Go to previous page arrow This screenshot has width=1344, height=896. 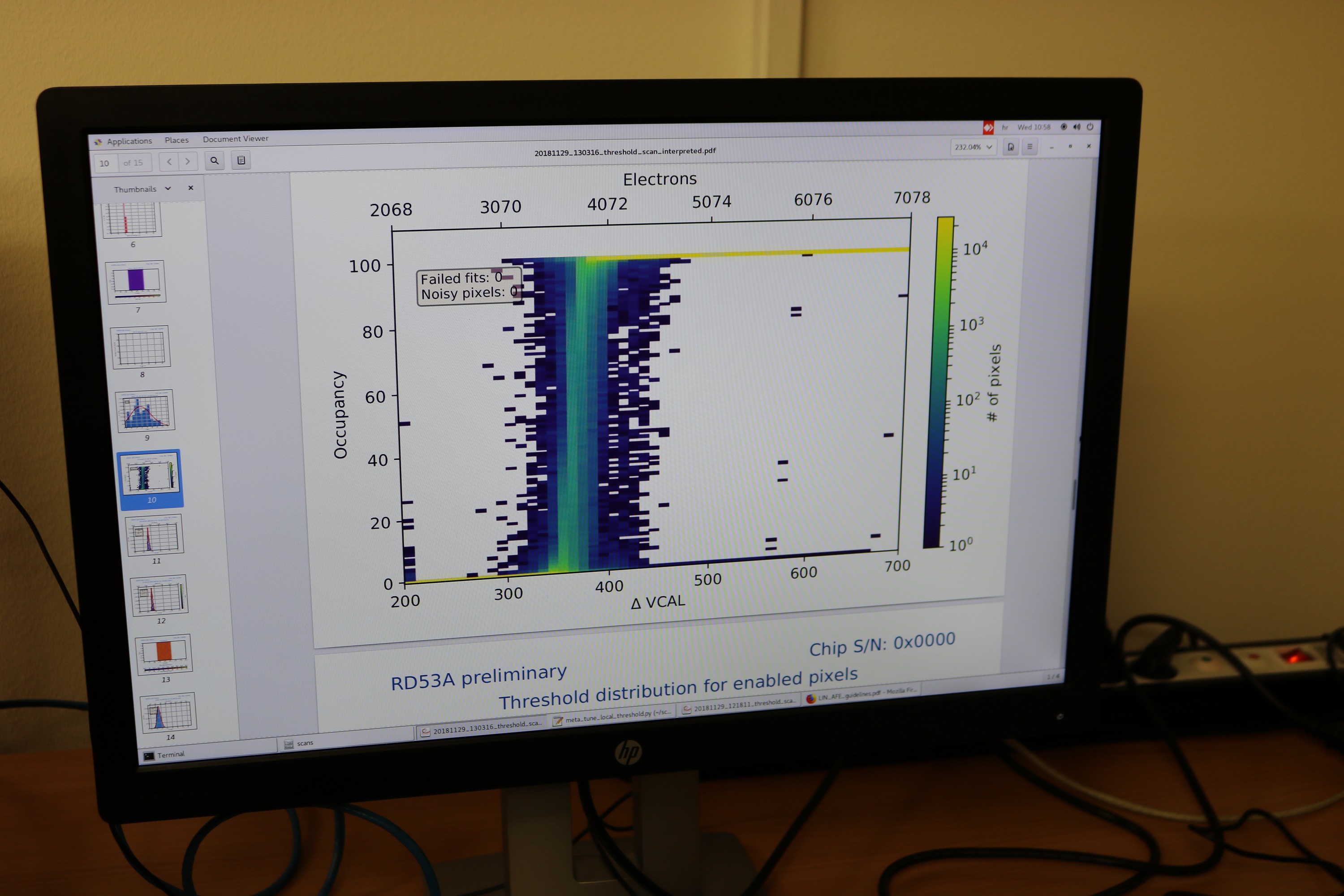pos(169,162)
